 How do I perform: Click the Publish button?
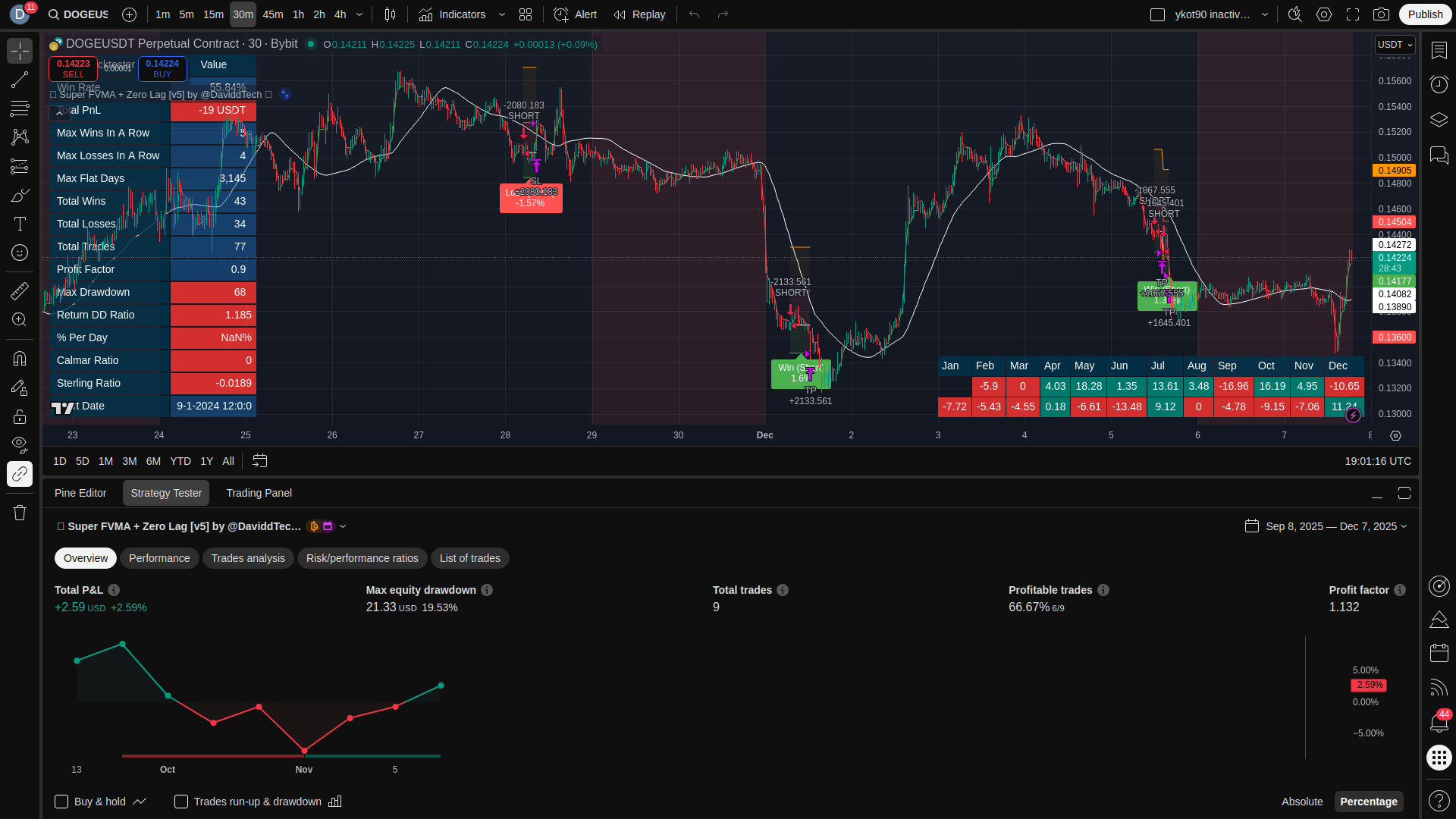[x=1425, y=14]
